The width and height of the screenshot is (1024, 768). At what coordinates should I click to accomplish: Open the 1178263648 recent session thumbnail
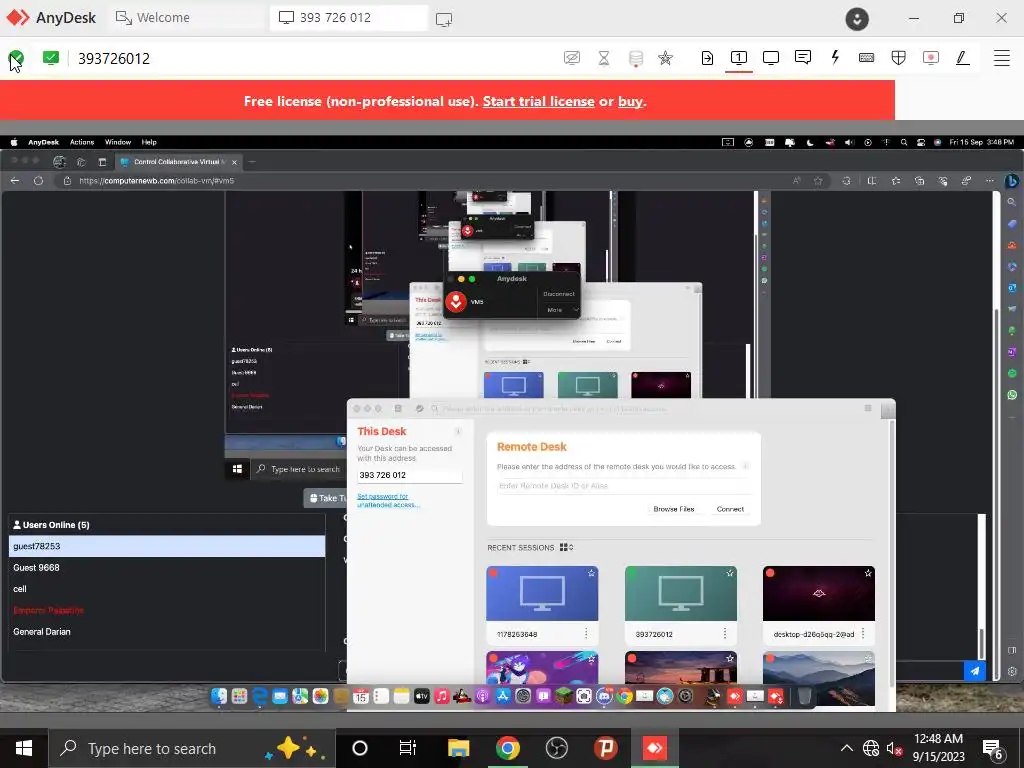(542, 594)
